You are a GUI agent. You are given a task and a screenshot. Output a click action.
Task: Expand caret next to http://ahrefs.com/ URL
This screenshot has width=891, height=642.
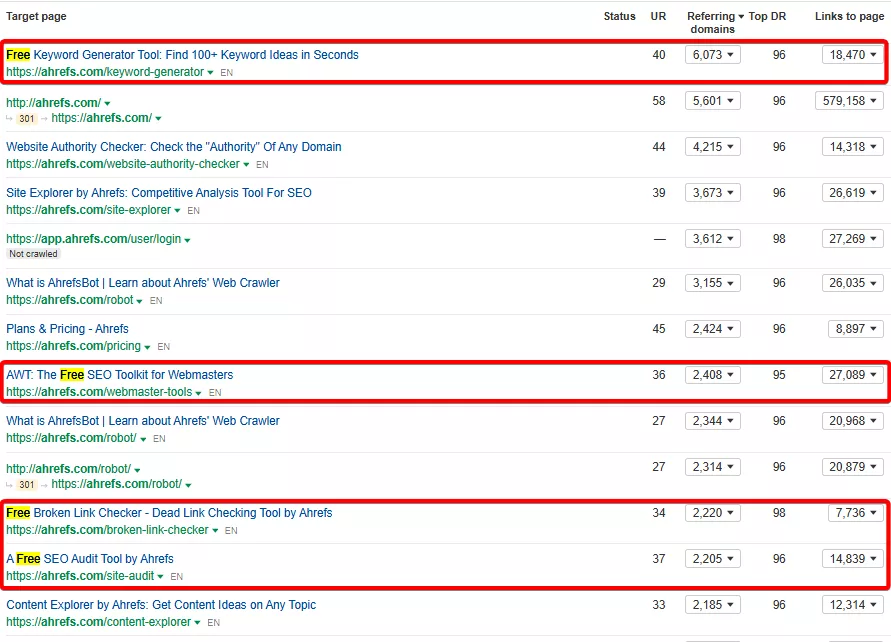click(107, 103)
